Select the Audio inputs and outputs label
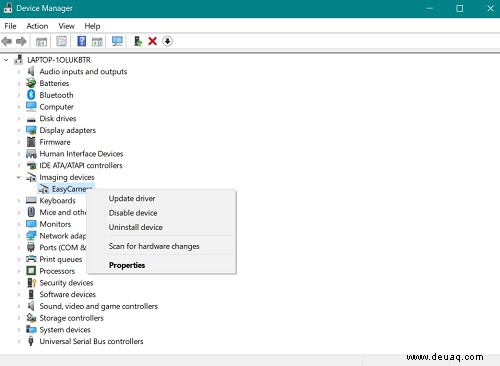Viewport: 500px width, 366px height. (83, 72)
